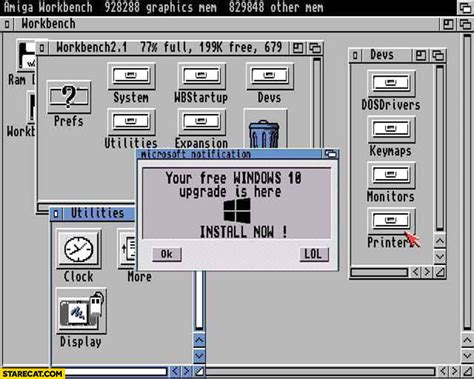Open the Utilities drawer icon

(x=131, y=122)
